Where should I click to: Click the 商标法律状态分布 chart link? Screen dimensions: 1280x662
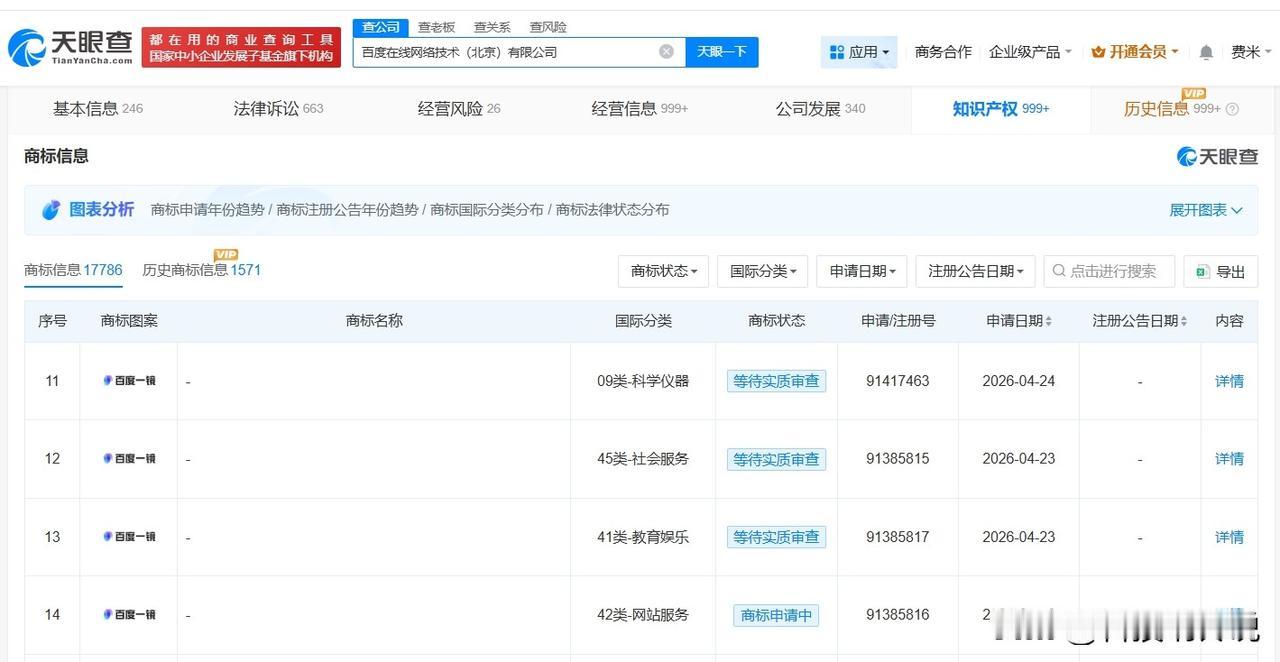(x=612, y=210)
